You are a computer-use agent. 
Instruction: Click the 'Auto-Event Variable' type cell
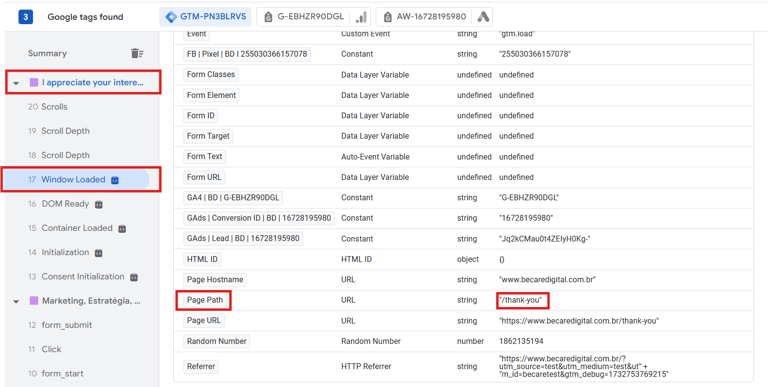(375, 157)
